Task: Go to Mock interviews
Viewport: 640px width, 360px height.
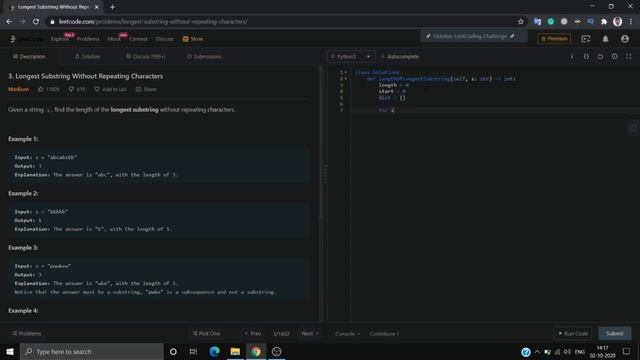Action: point(114,39)
